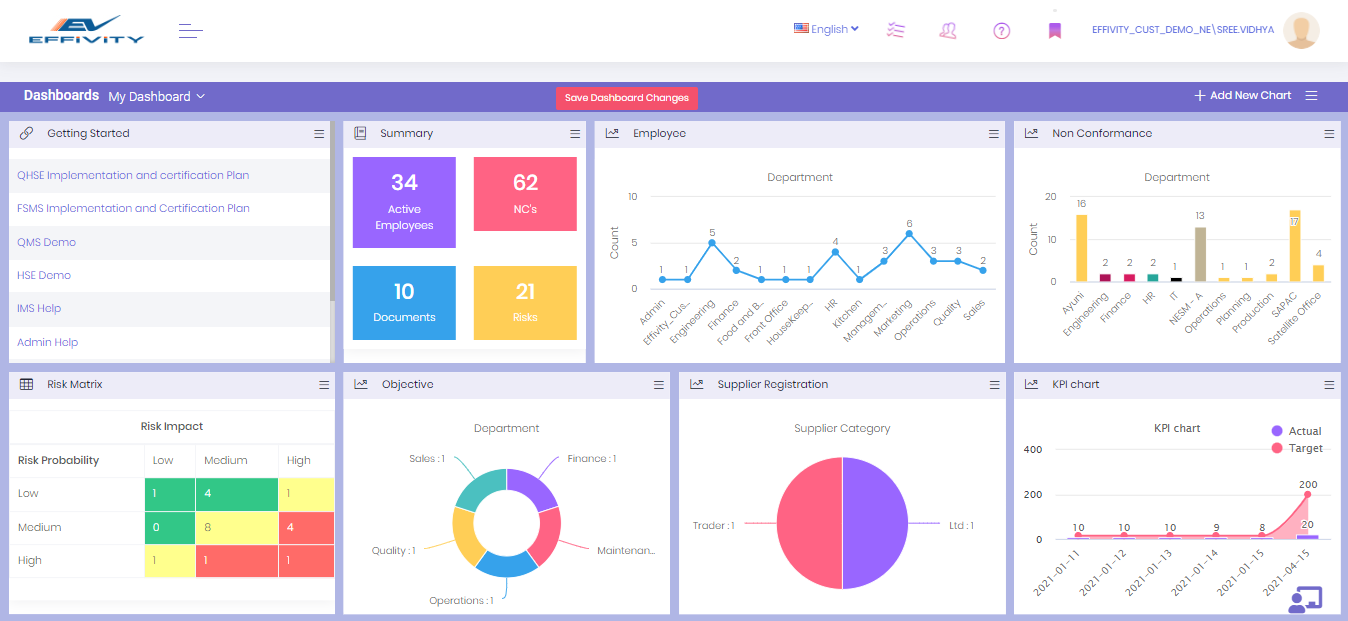Image resolution: width=1348 pixels, height=621 pixels.
Task: Click the hamburger icon beside the Effivity logo
Action: coord(190,29)
